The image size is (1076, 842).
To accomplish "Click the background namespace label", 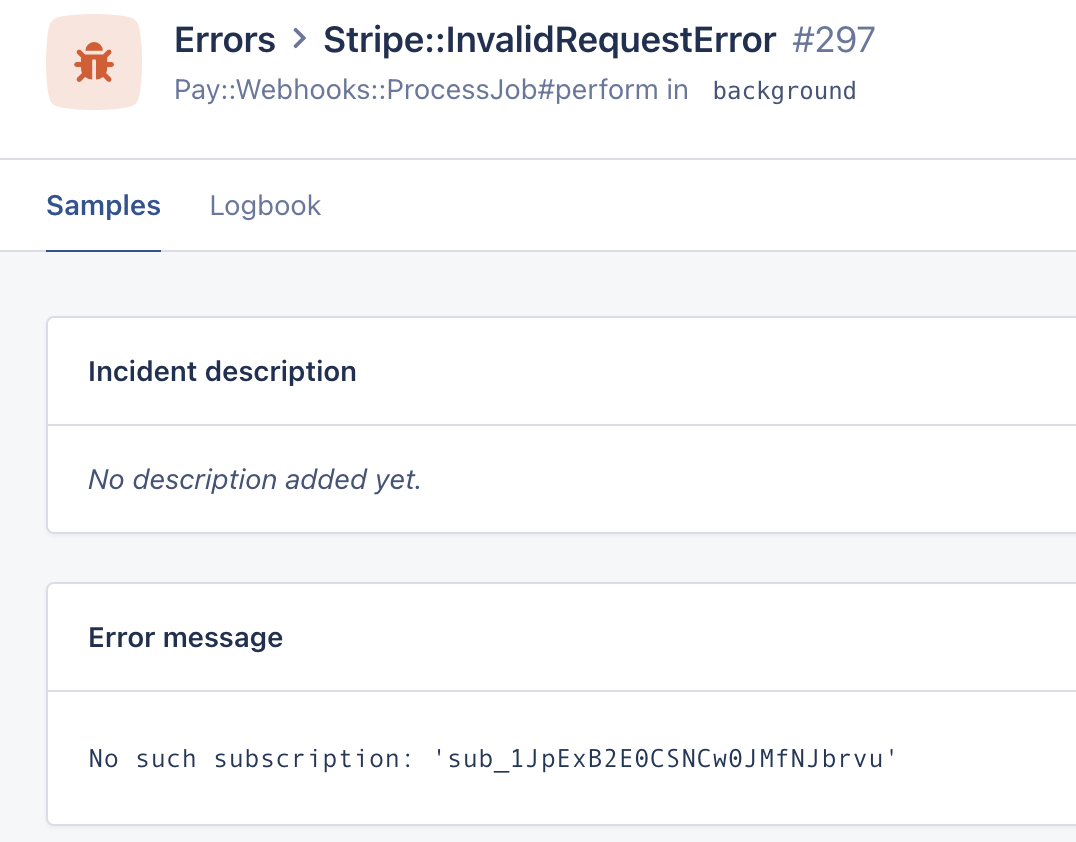I will coord(783,90).
